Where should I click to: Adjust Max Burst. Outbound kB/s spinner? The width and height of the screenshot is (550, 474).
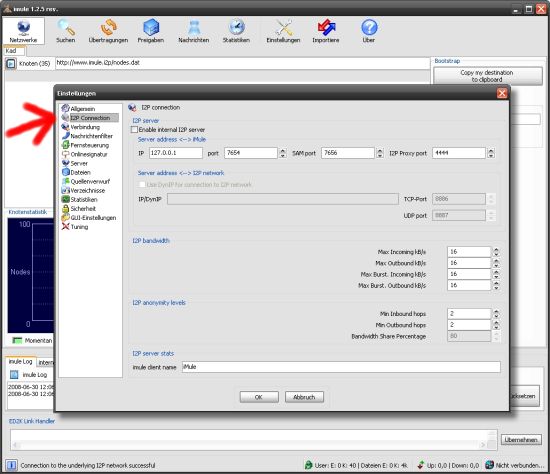496,286
